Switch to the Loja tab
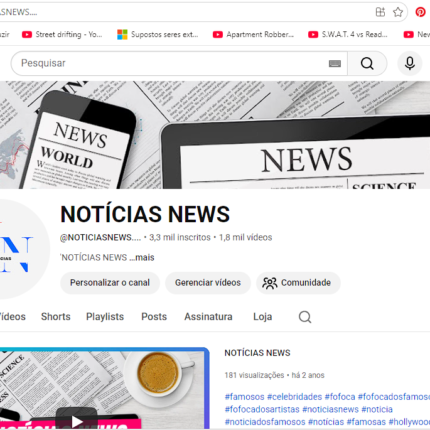The image size is (430, 430). click(x=263, y=317)
